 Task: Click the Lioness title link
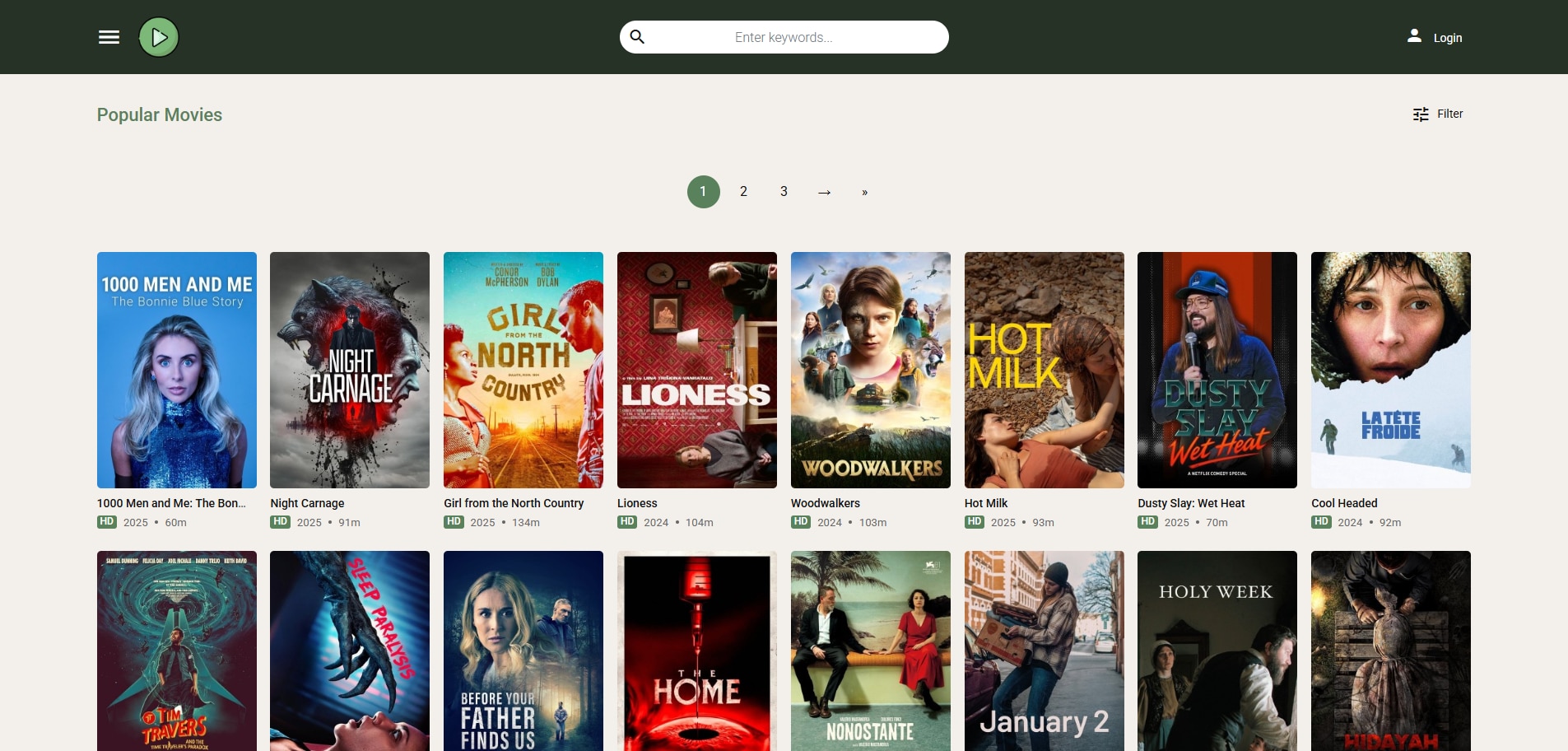(637, 503)
